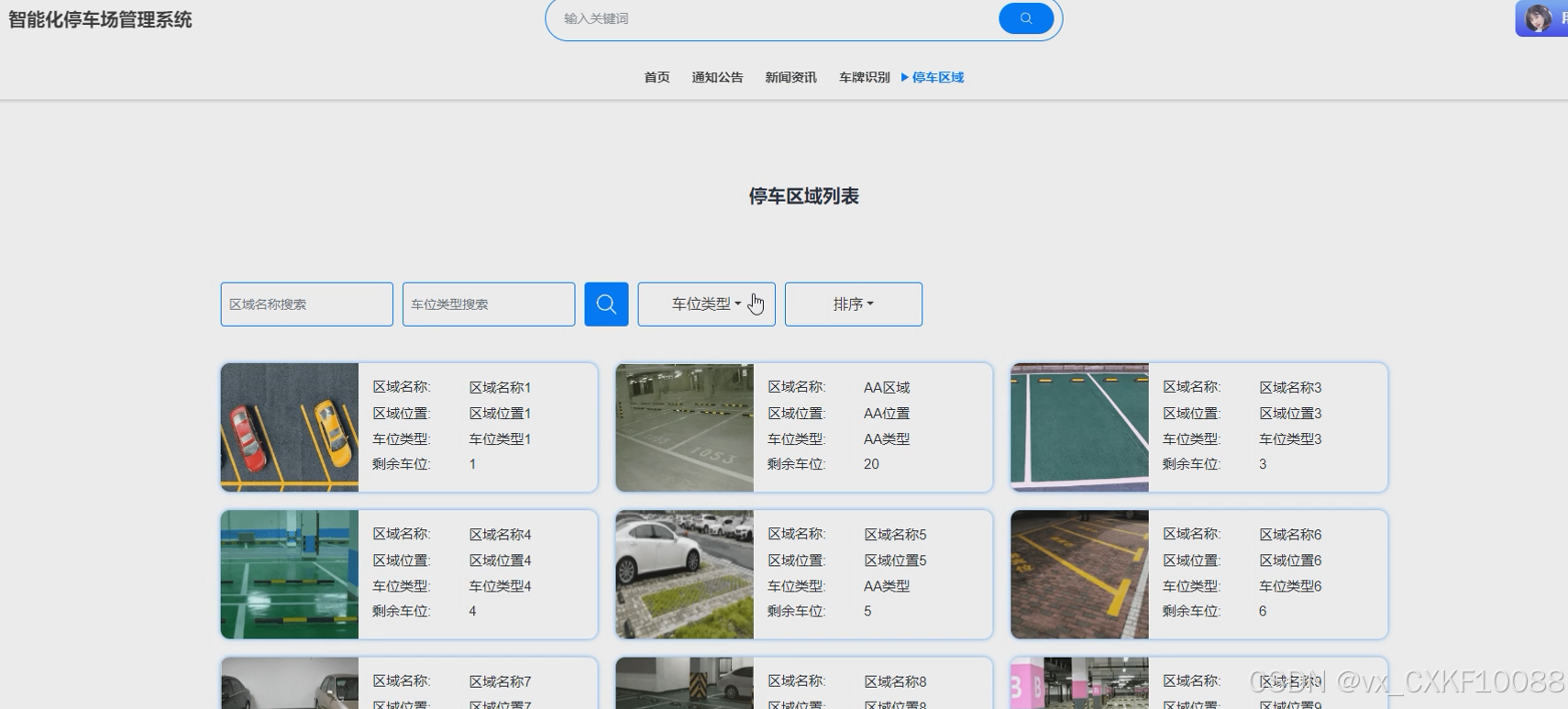Viewport: 1568px width, 709px height.
Task: Click text 区域位置3 in third card
Action: pyautogui.click(x=1290, y=413)
